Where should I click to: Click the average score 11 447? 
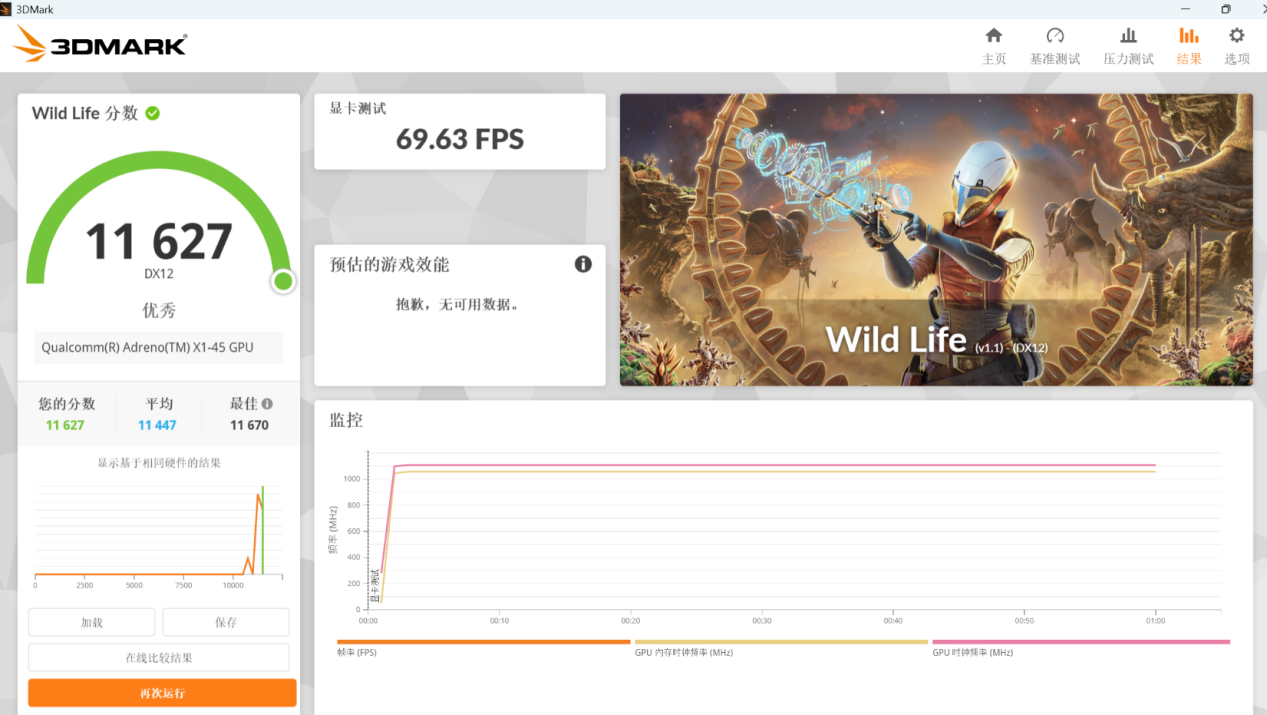click(x=157, y=425)
